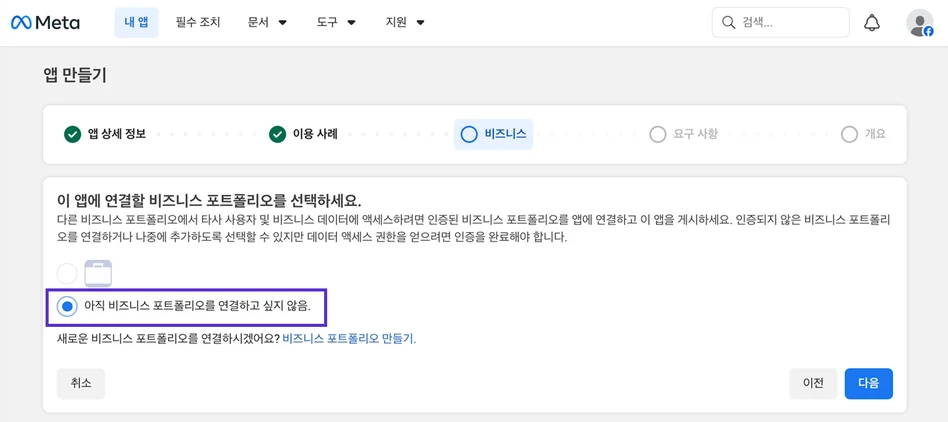948x422 pixels.
Task: Click the search magnifier icon
Action: pos(728,23)
